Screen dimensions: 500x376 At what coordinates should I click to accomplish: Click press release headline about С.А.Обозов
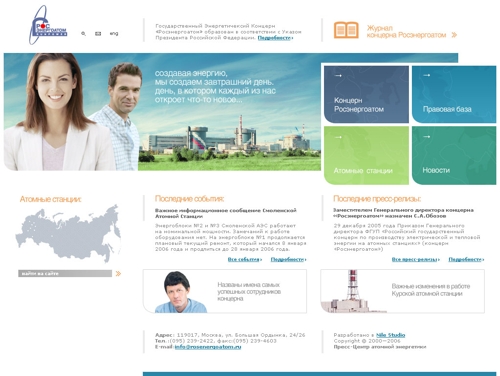coord(403,213)
